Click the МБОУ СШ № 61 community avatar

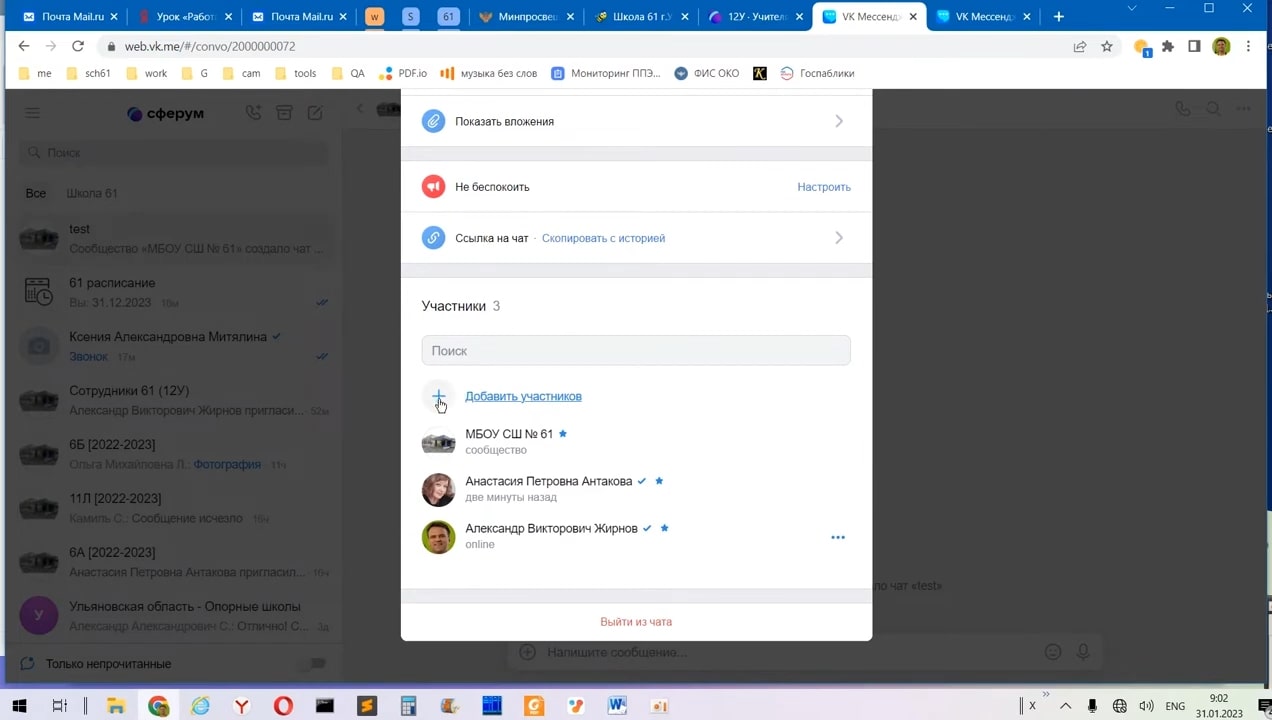point(438,442)
